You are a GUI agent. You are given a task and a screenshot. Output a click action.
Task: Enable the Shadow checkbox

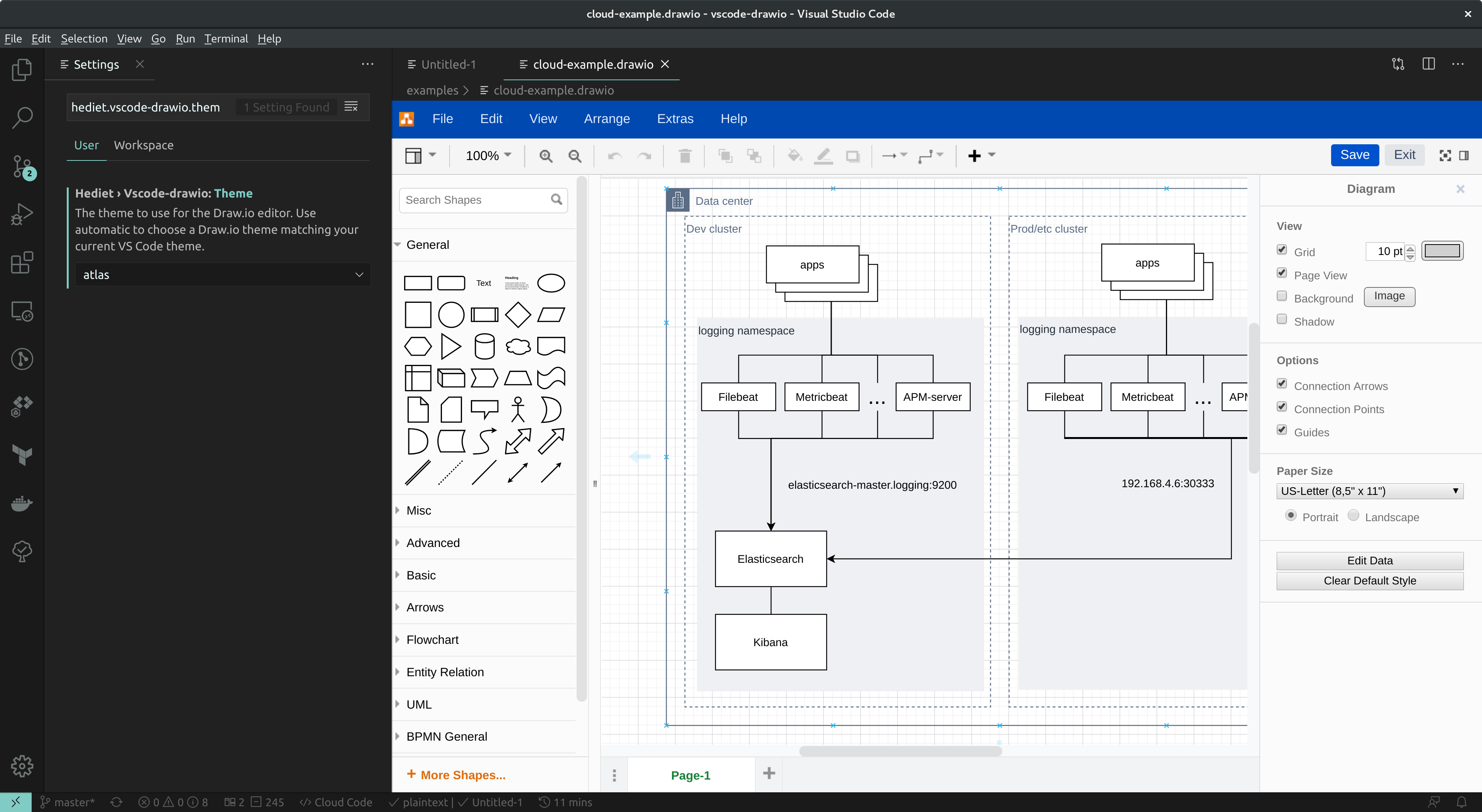click(1282, 319)
